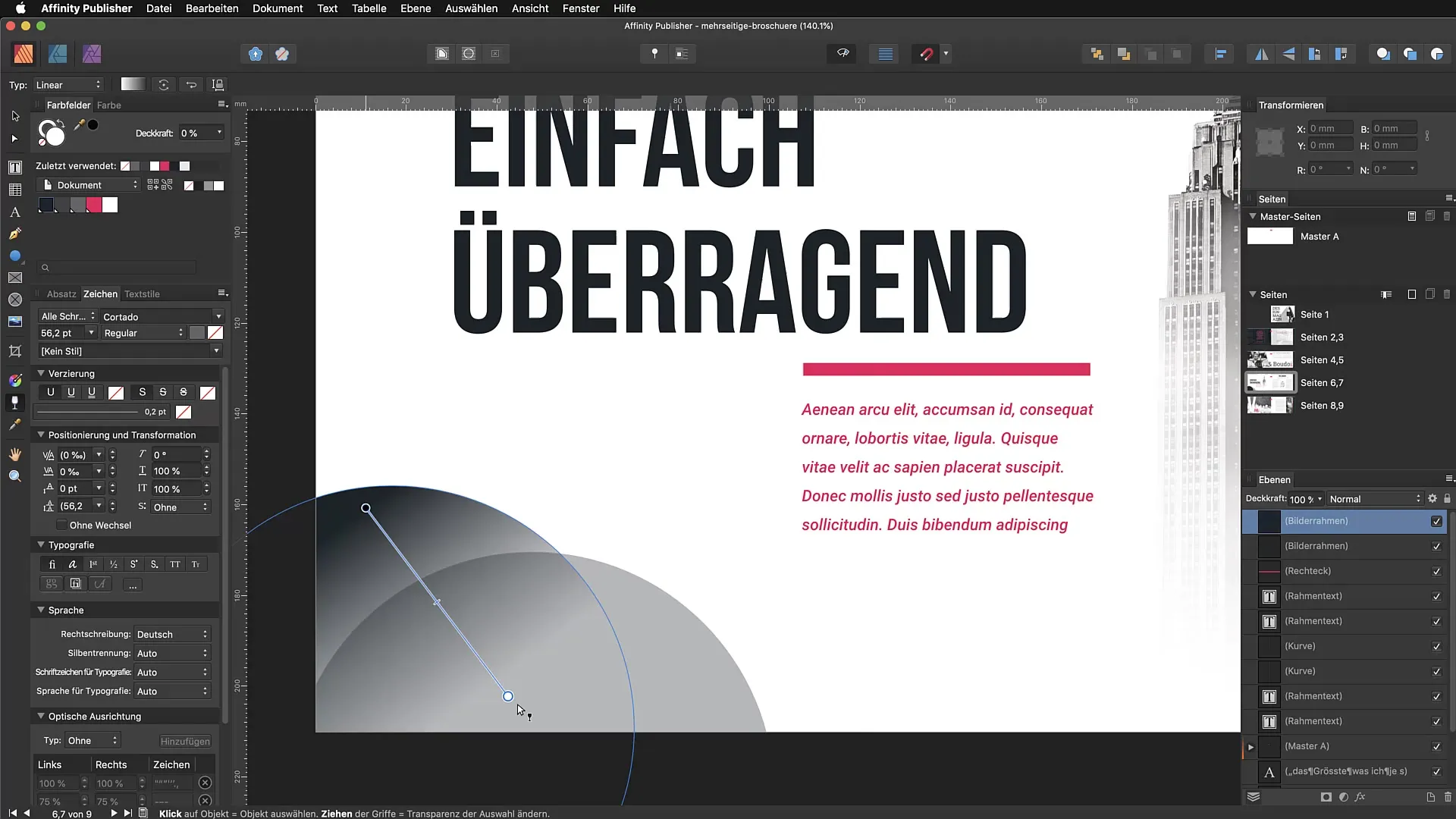Toggle visibility of last Rahmentext layer
The image size is (1456, 819).
(x=1436, y=721)
